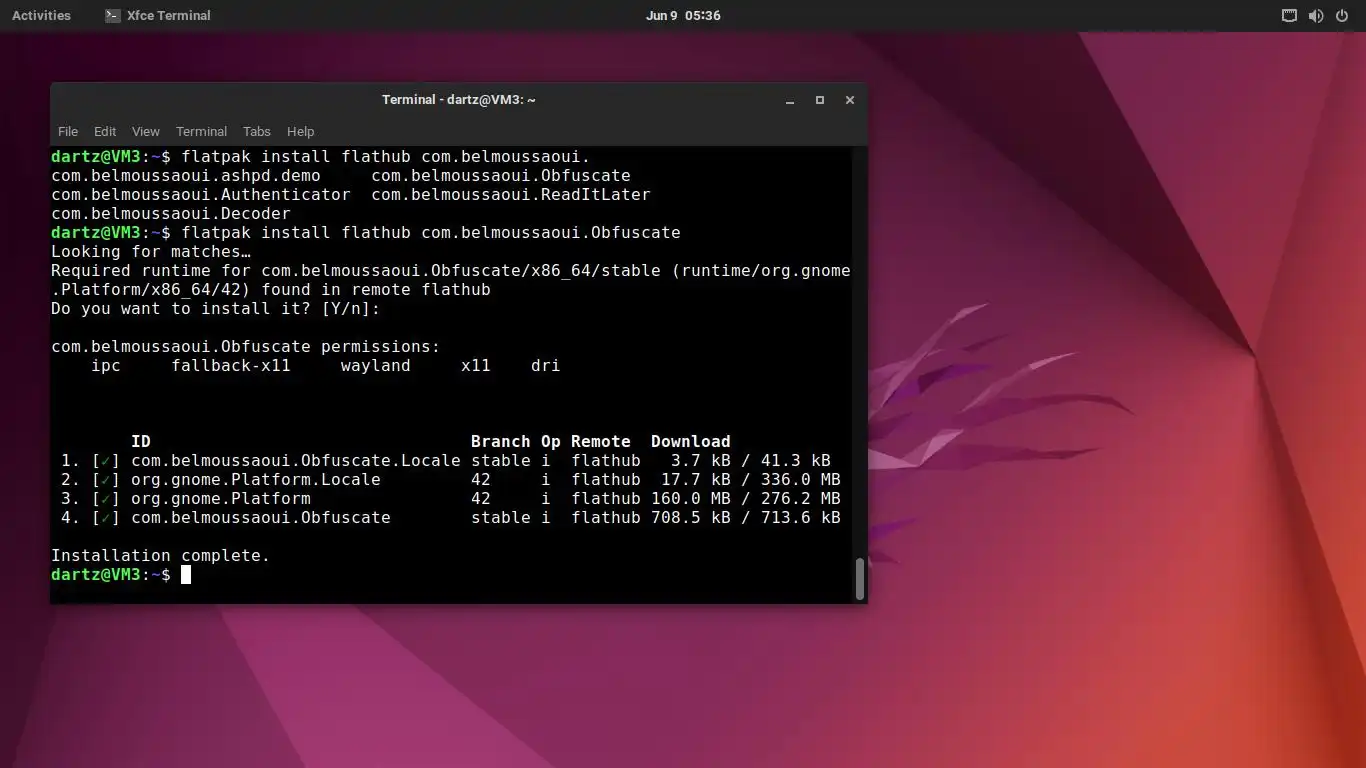Click terminal title 'Terminal - dartz@VM3: ~'
1366x768 pixels.
point(459,100)
